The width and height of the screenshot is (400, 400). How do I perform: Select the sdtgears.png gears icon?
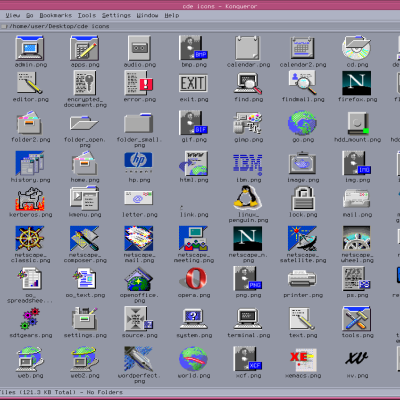tap(30, 319)
